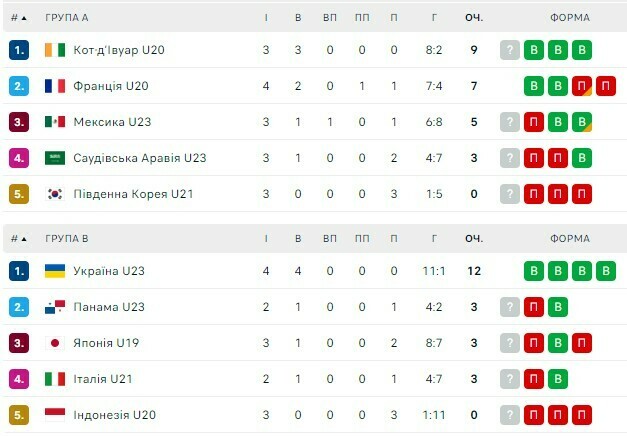Click the Ukraine U23 flag icon
Image resolution: width=627 pixels, height=436 pixels.
[x=54, y=271]
